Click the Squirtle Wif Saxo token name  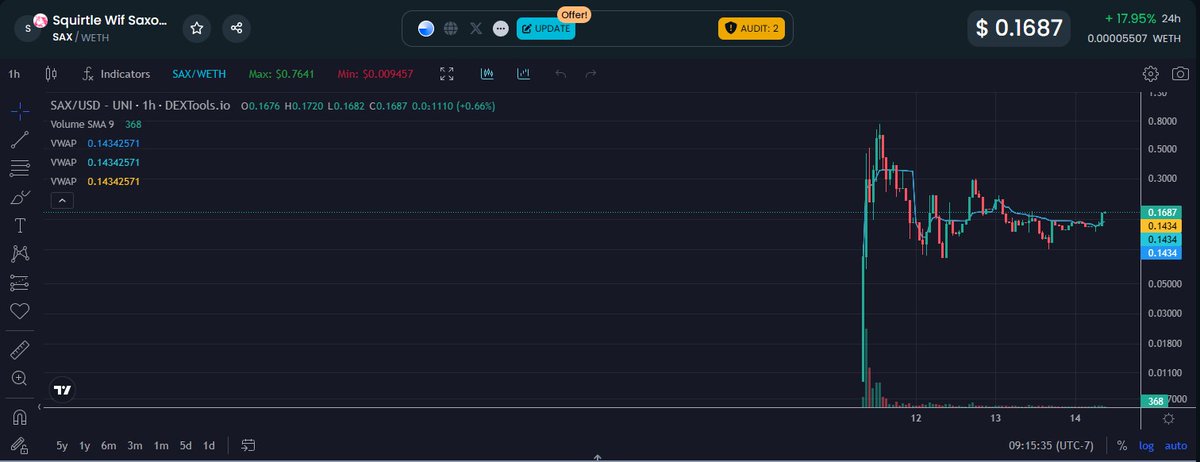(110, 20)
